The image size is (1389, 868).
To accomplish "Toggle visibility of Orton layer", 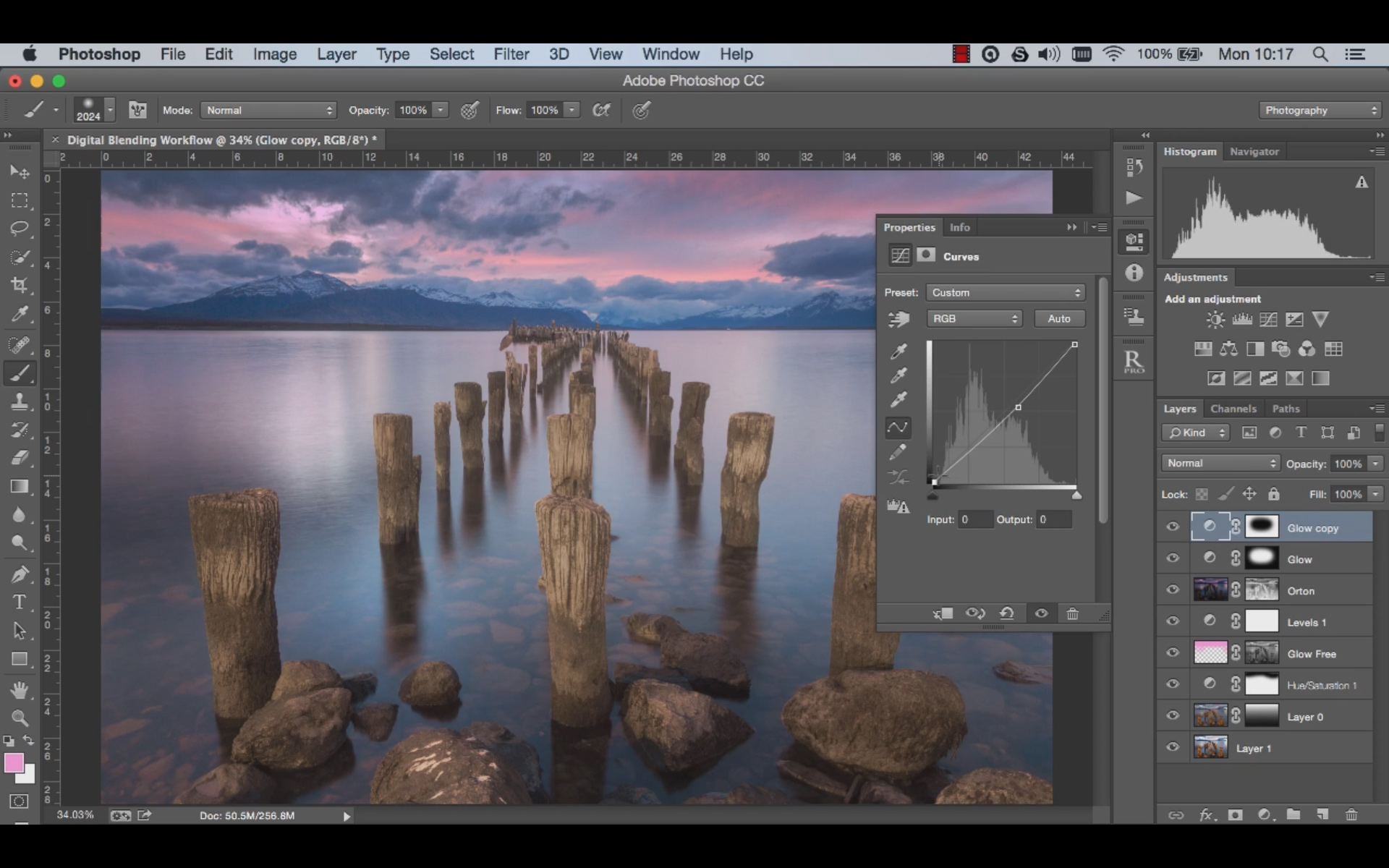I will 1172,590.
